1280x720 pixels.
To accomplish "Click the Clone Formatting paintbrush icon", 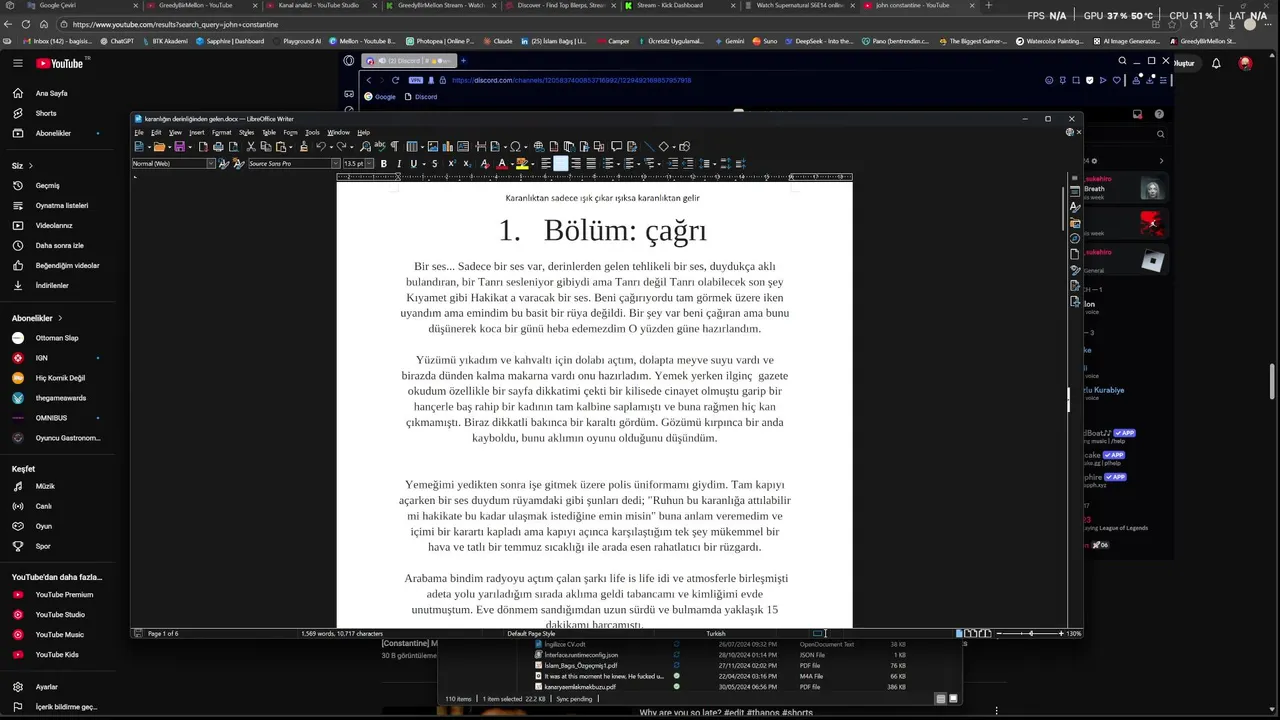I will [304, 146].
